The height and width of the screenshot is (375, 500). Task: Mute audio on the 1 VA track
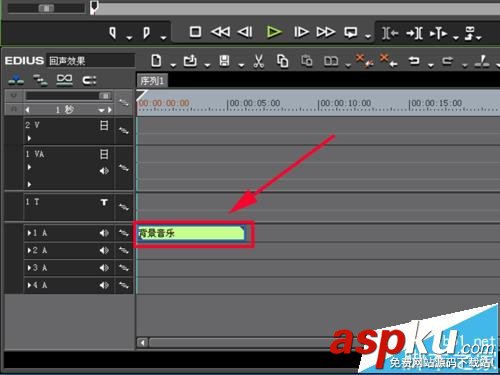point(104,171)
